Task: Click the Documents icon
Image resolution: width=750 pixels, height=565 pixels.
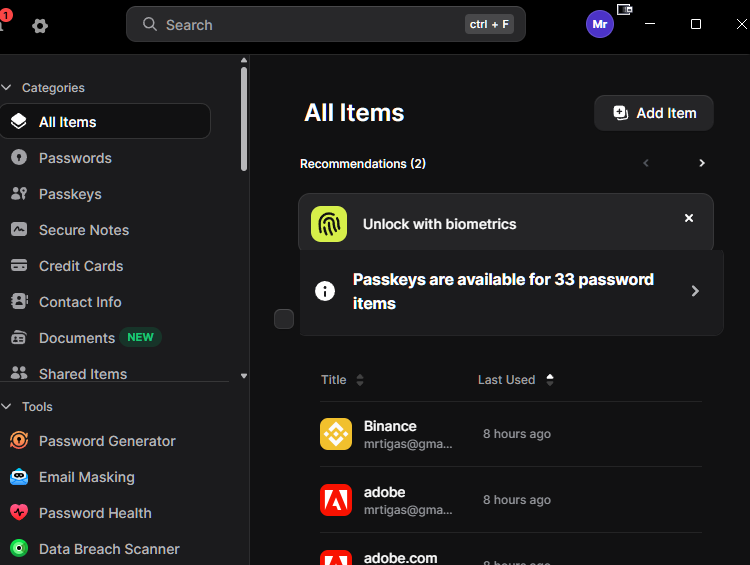Action: (x=19, y=337)
